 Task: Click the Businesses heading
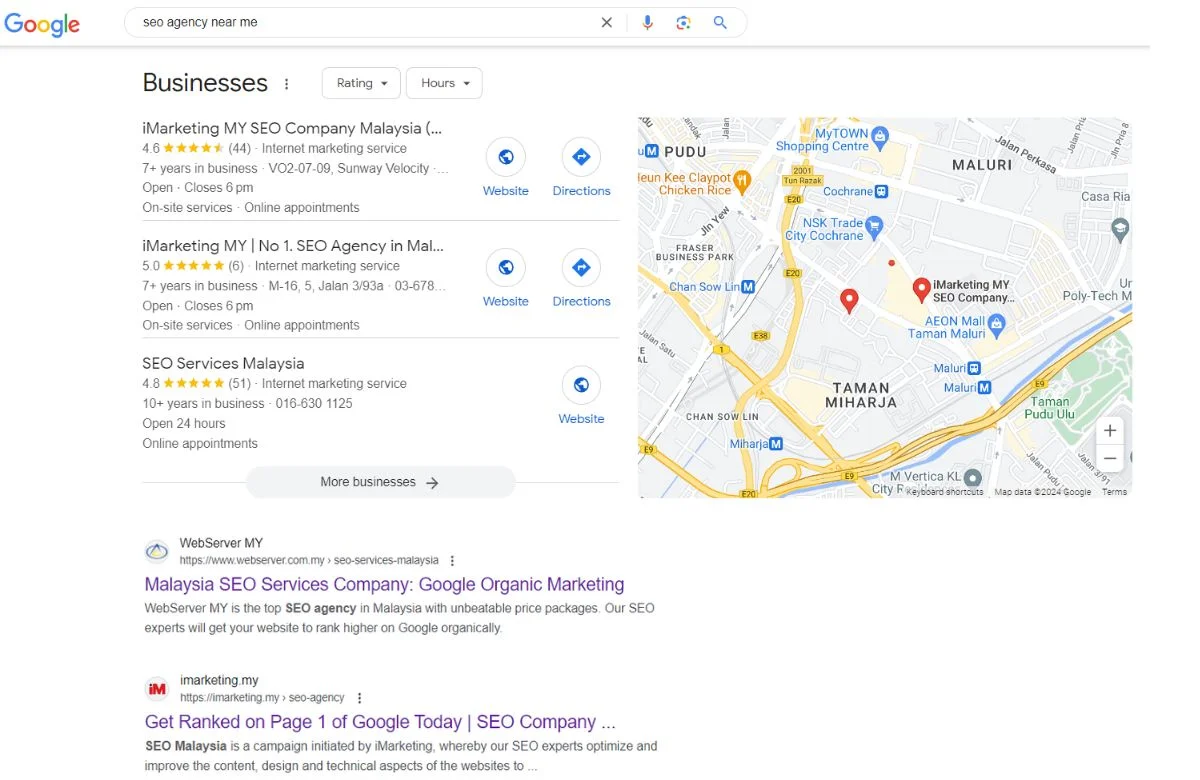click(205, 83)
